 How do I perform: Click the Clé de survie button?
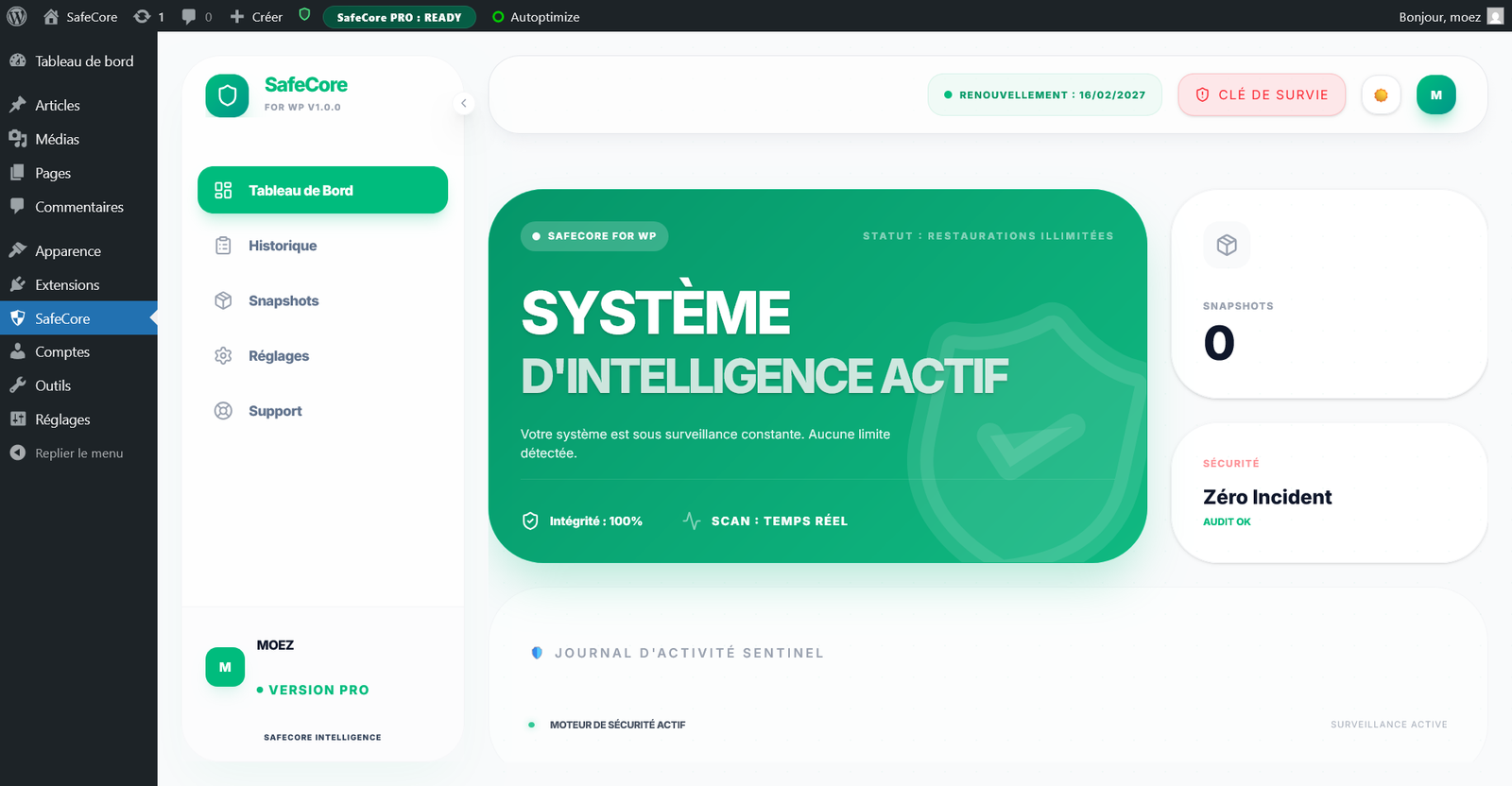(x=1262, y=94)
